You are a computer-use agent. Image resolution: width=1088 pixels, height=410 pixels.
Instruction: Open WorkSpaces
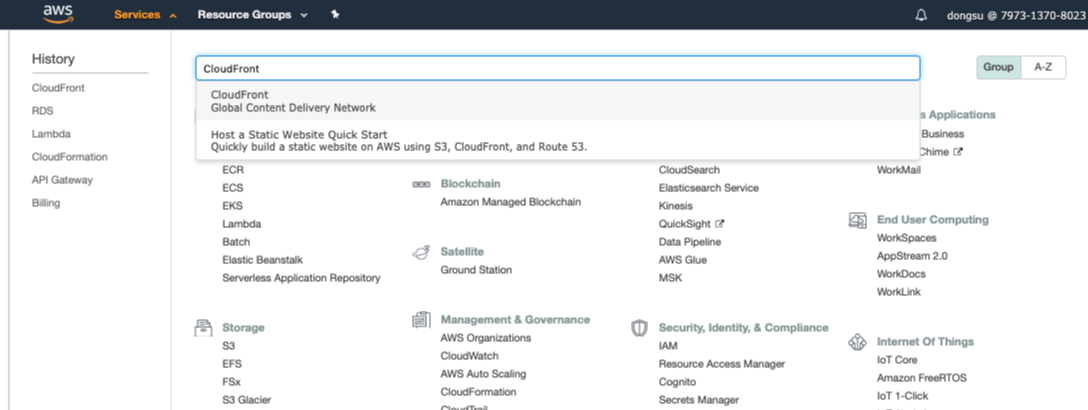(x=907, y=238)
